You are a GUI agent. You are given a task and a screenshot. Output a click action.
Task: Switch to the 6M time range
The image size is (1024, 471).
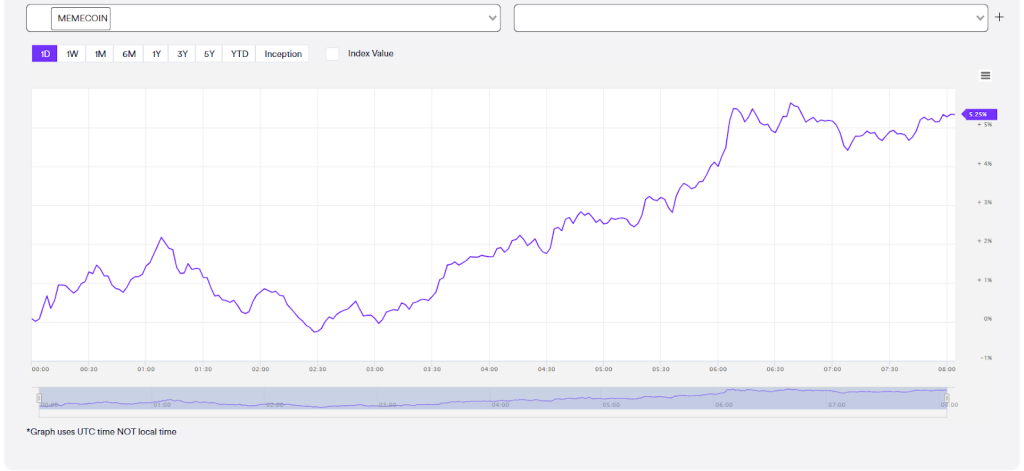[129, 54]
